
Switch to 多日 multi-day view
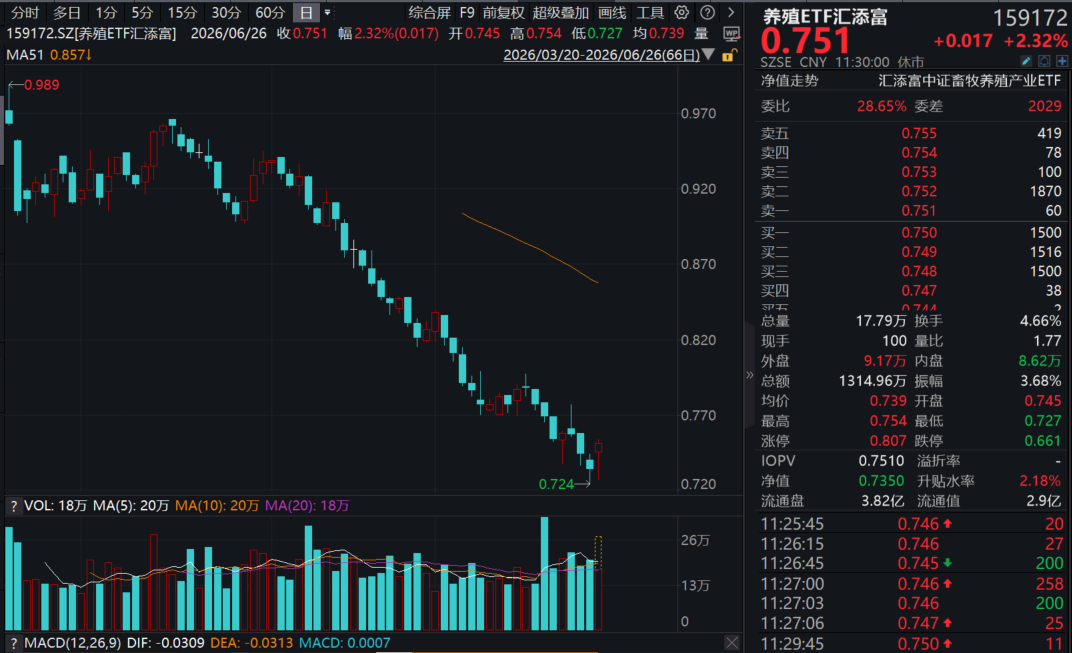tap(67, 12)
